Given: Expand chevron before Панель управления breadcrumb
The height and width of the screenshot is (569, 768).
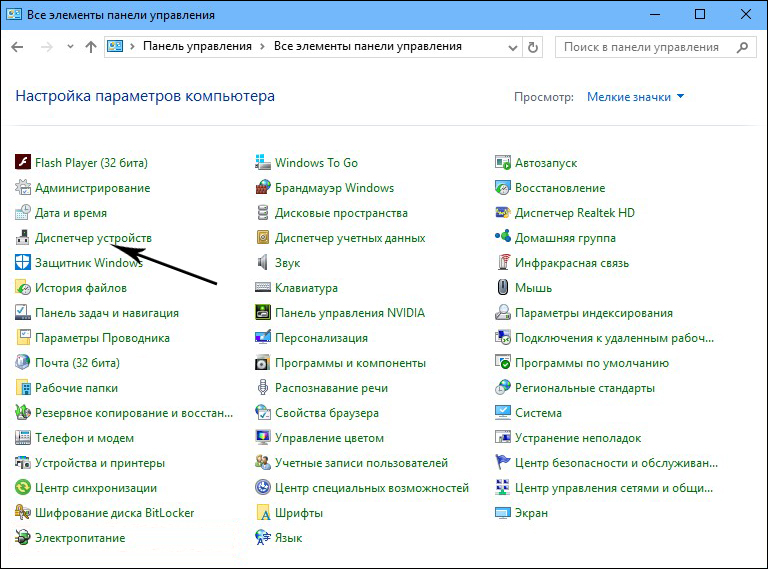Looking at the screenshot, I should tap(132, 47).
